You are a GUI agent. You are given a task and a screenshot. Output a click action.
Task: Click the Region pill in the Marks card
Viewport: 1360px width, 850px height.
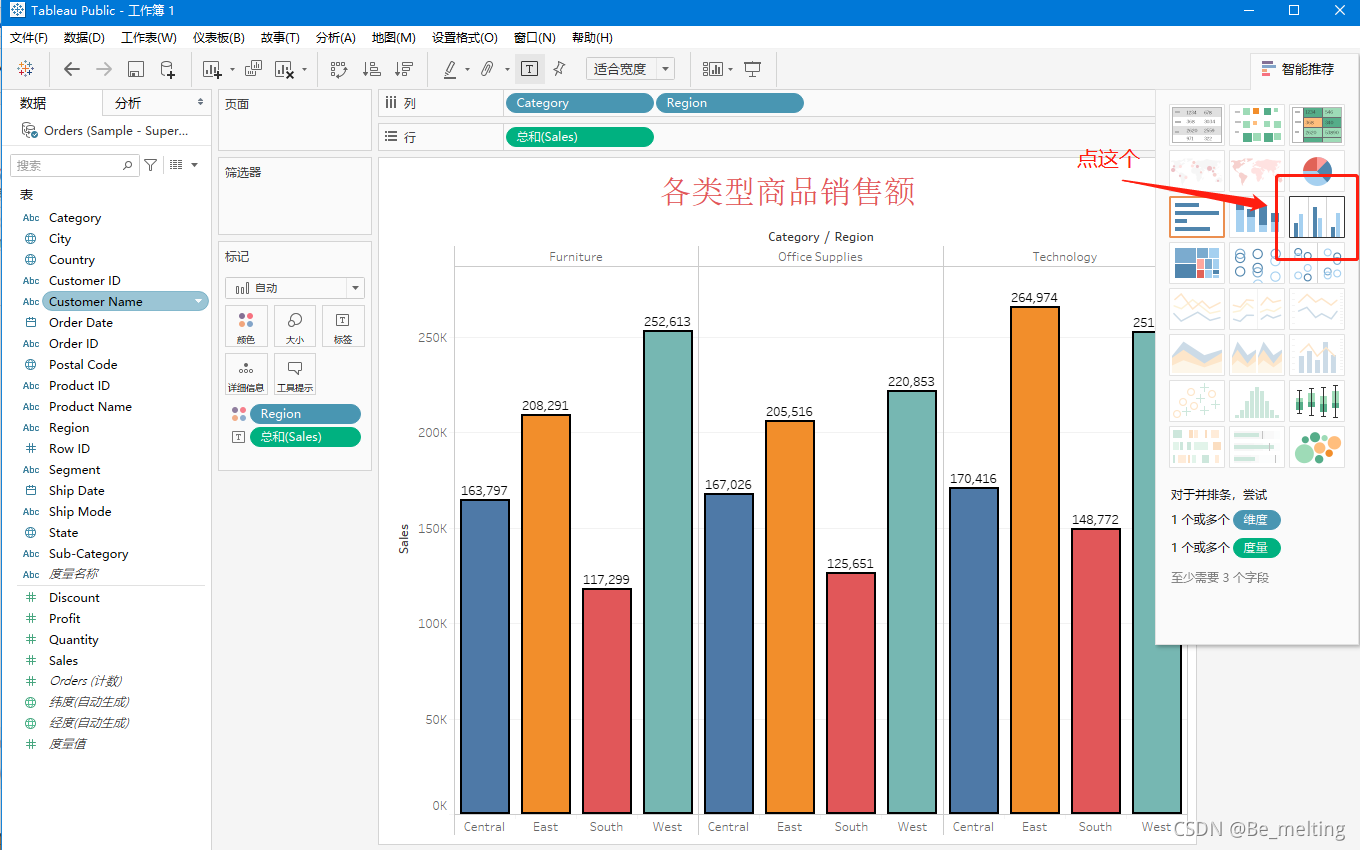click(x=305, y=414)
